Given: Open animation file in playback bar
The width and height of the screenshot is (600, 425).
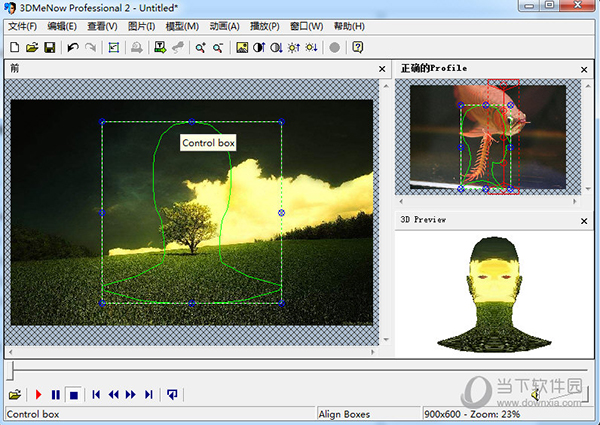Looking at the screenshot, I should pyautogui.click(x=15, y=394).
